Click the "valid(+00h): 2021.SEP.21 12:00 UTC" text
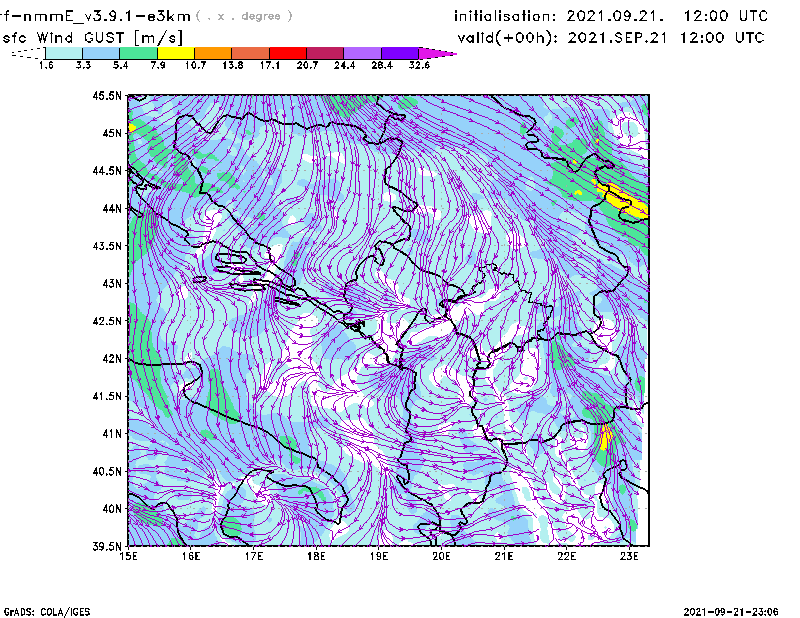This screenshot has height=618, width=800. pyautogui.click(x=611, y=38)
